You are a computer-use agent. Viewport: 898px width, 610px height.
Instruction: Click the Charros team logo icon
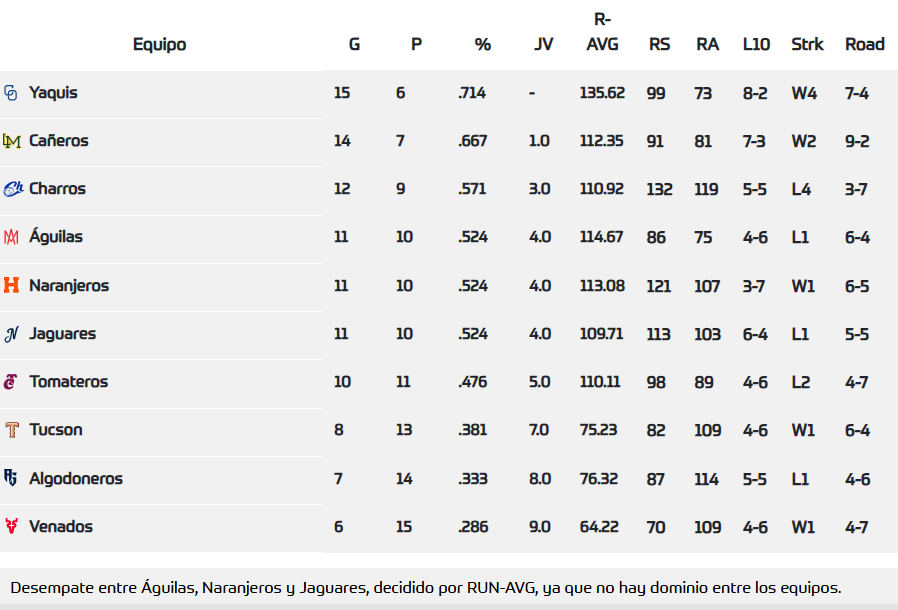pos(13,189)
